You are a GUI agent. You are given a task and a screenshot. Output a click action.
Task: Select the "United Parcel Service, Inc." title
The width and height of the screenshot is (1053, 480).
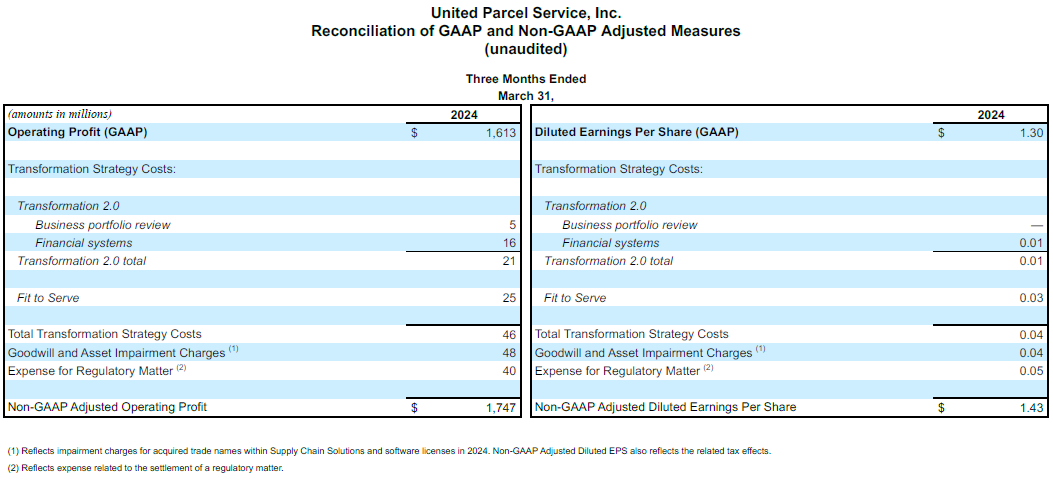click(526, 13)
